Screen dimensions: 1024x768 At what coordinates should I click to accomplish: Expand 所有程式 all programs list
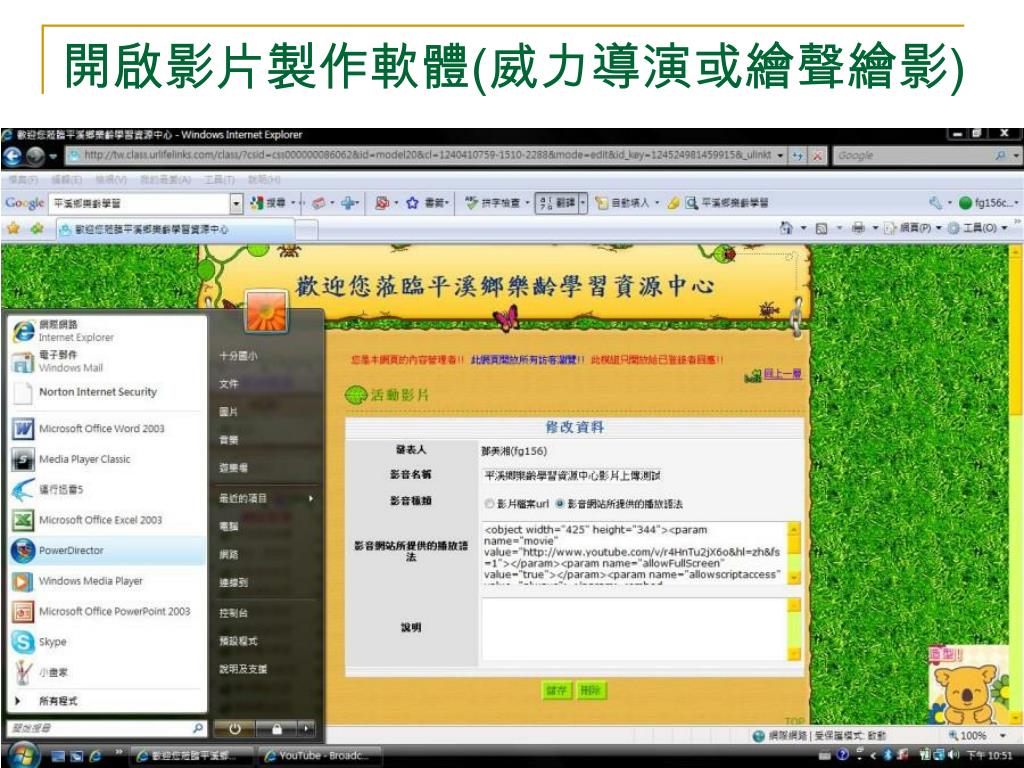pos(108,701)
